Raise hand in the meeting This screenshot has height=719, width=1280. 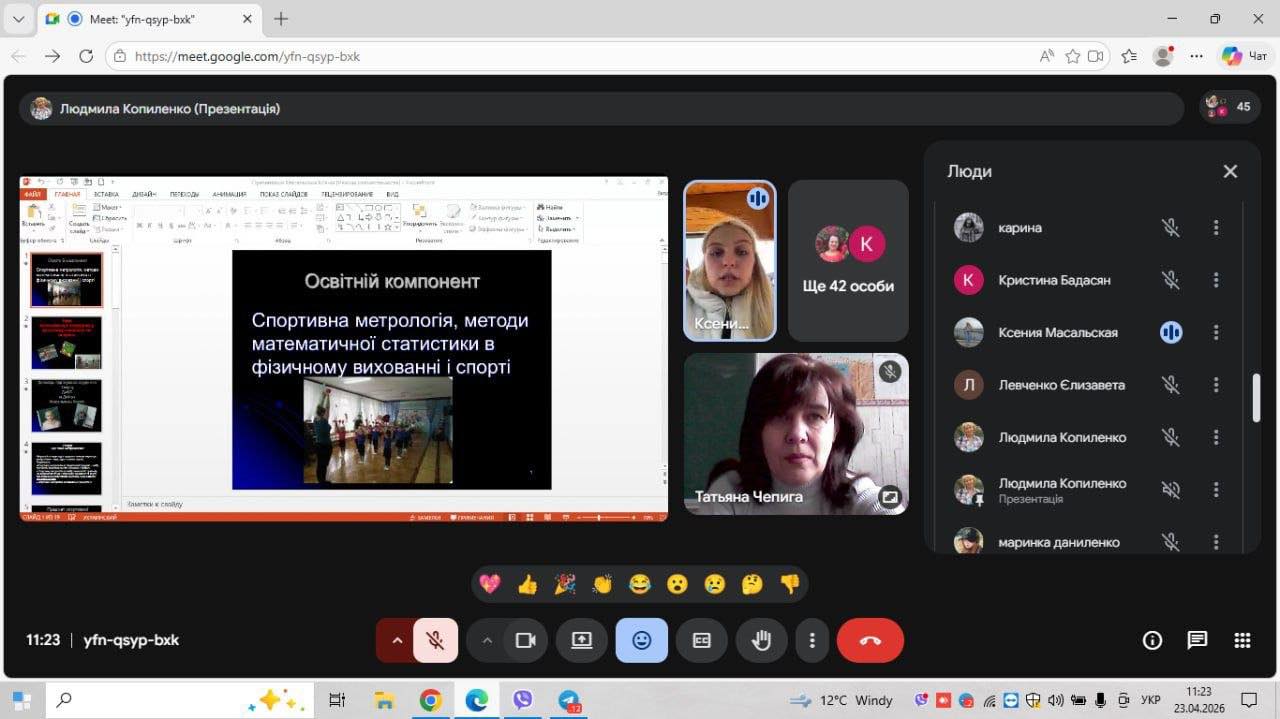pos(761,641)
